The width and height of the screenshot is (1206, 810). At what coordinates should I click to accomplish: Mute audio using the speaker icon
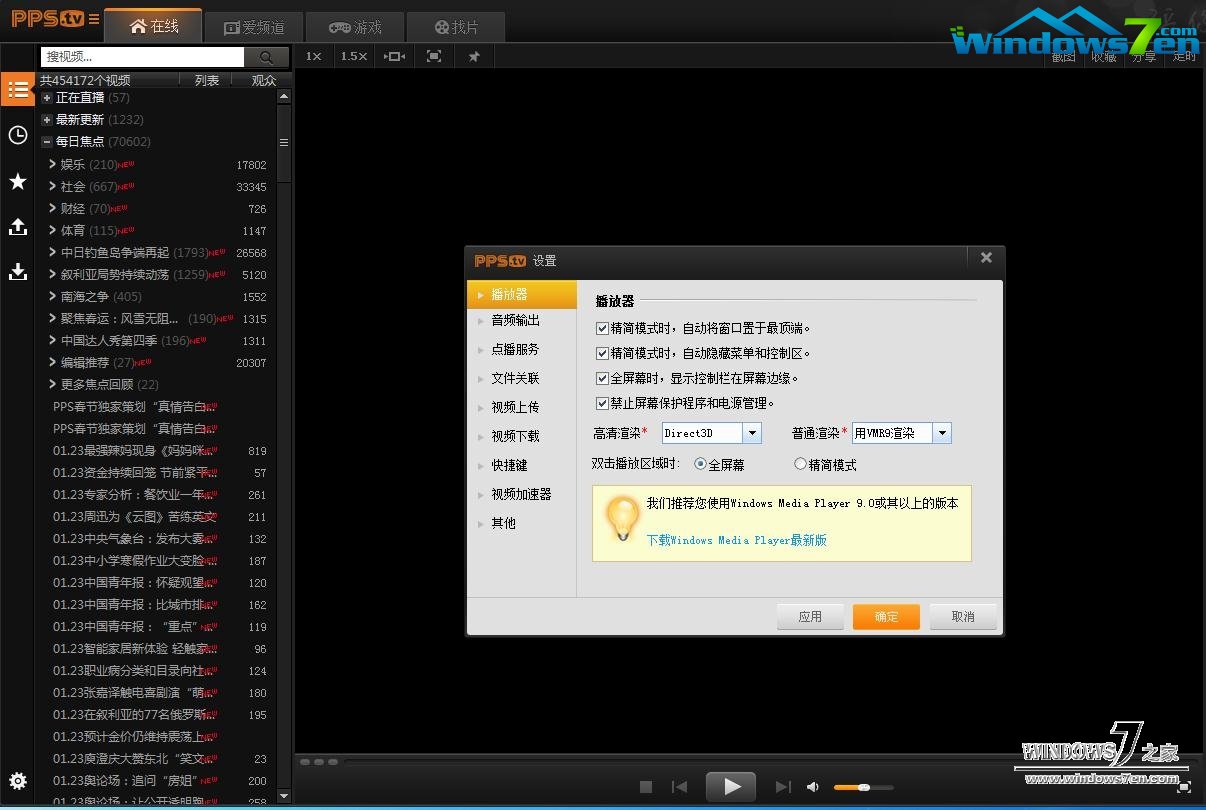click(813, 787)
